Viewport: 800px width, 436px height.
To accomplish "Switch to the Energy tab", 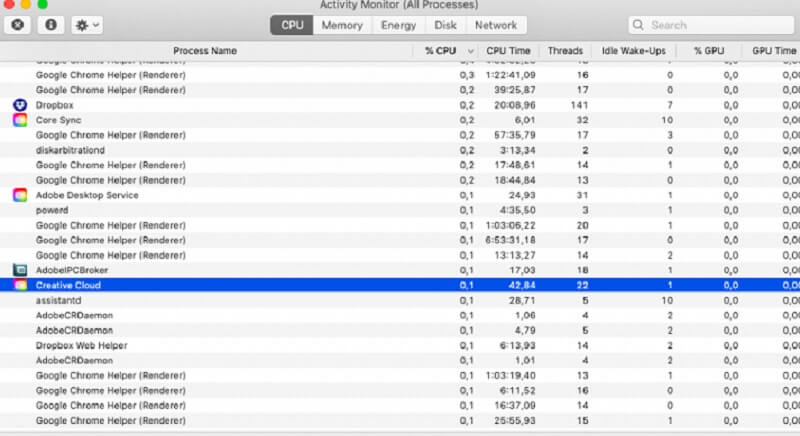I will (x=398, y=25).
